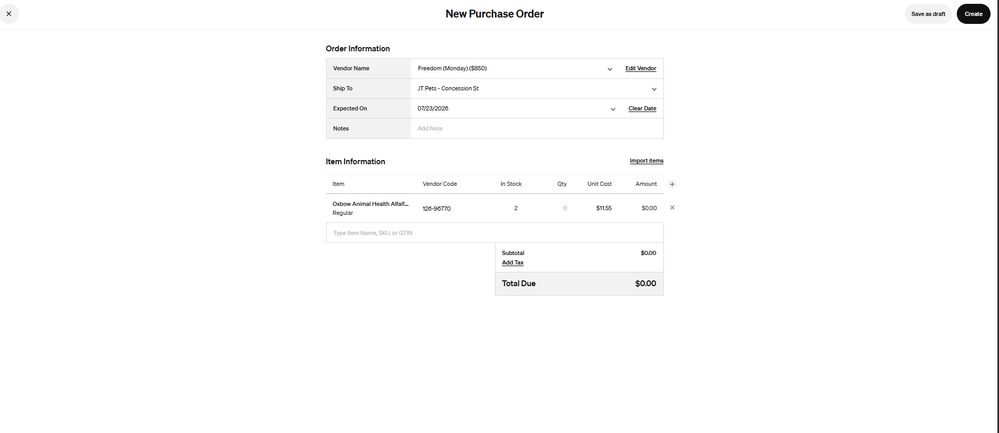Click the Regular variation label
The image size is (999, 433).
point(343,213)
